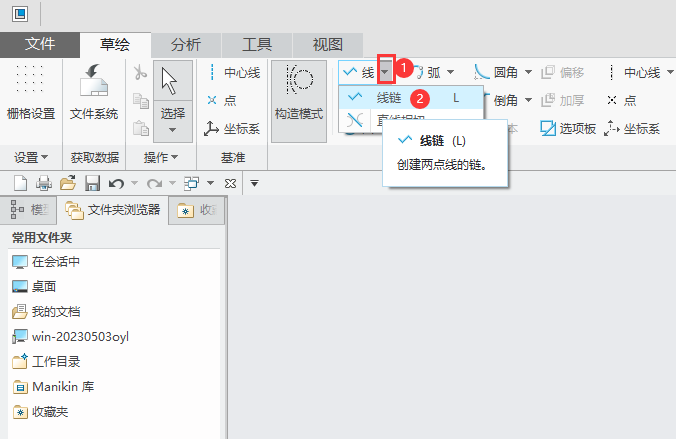Image resolution: width=676 pixels, height=439 pixels.
Task: Open the Grid Settings (栅格设置) tool
Action: tap(31, 91)
